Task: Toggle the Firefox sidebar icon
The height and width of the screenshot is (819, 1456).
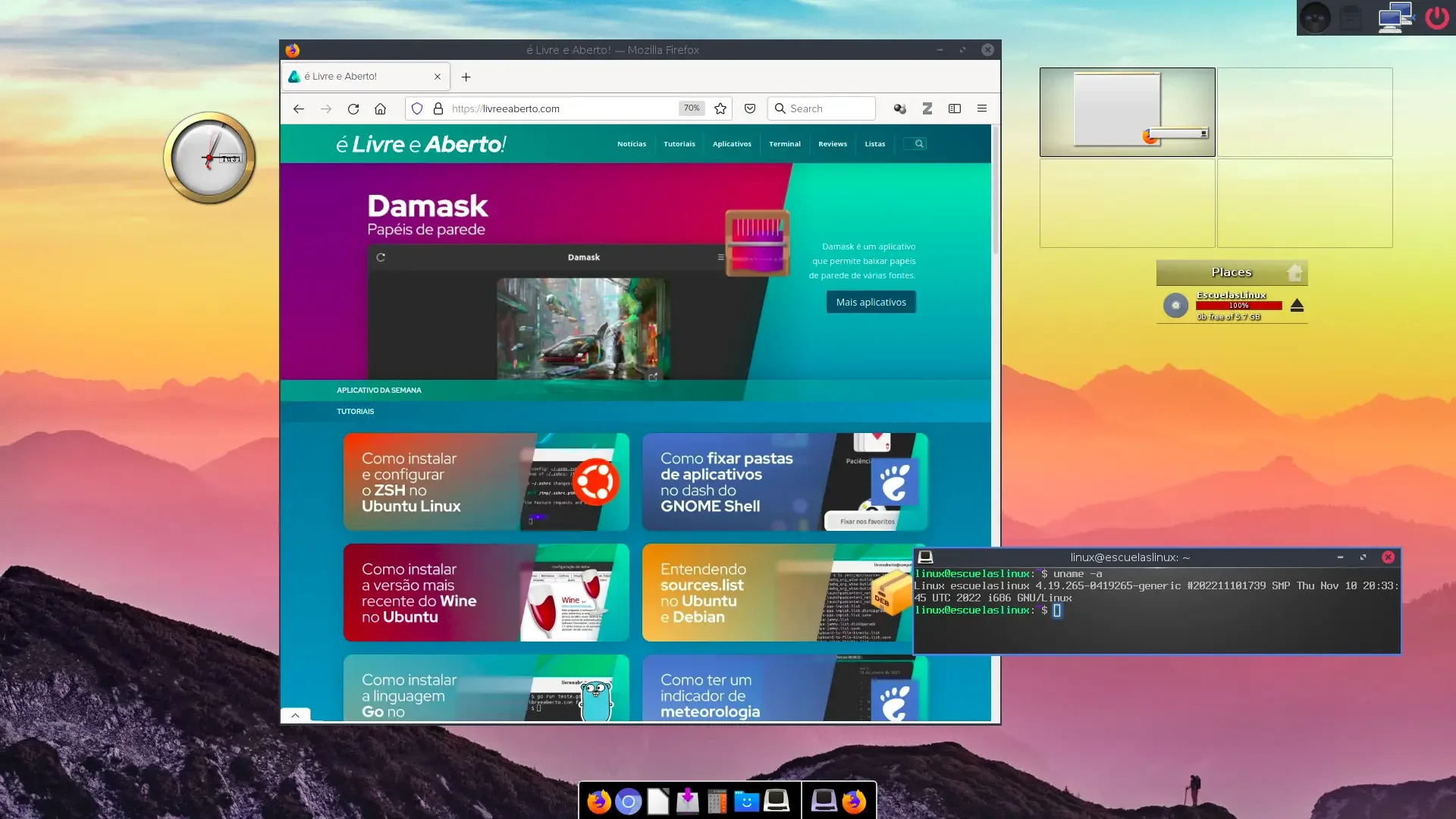Action: 955,109
